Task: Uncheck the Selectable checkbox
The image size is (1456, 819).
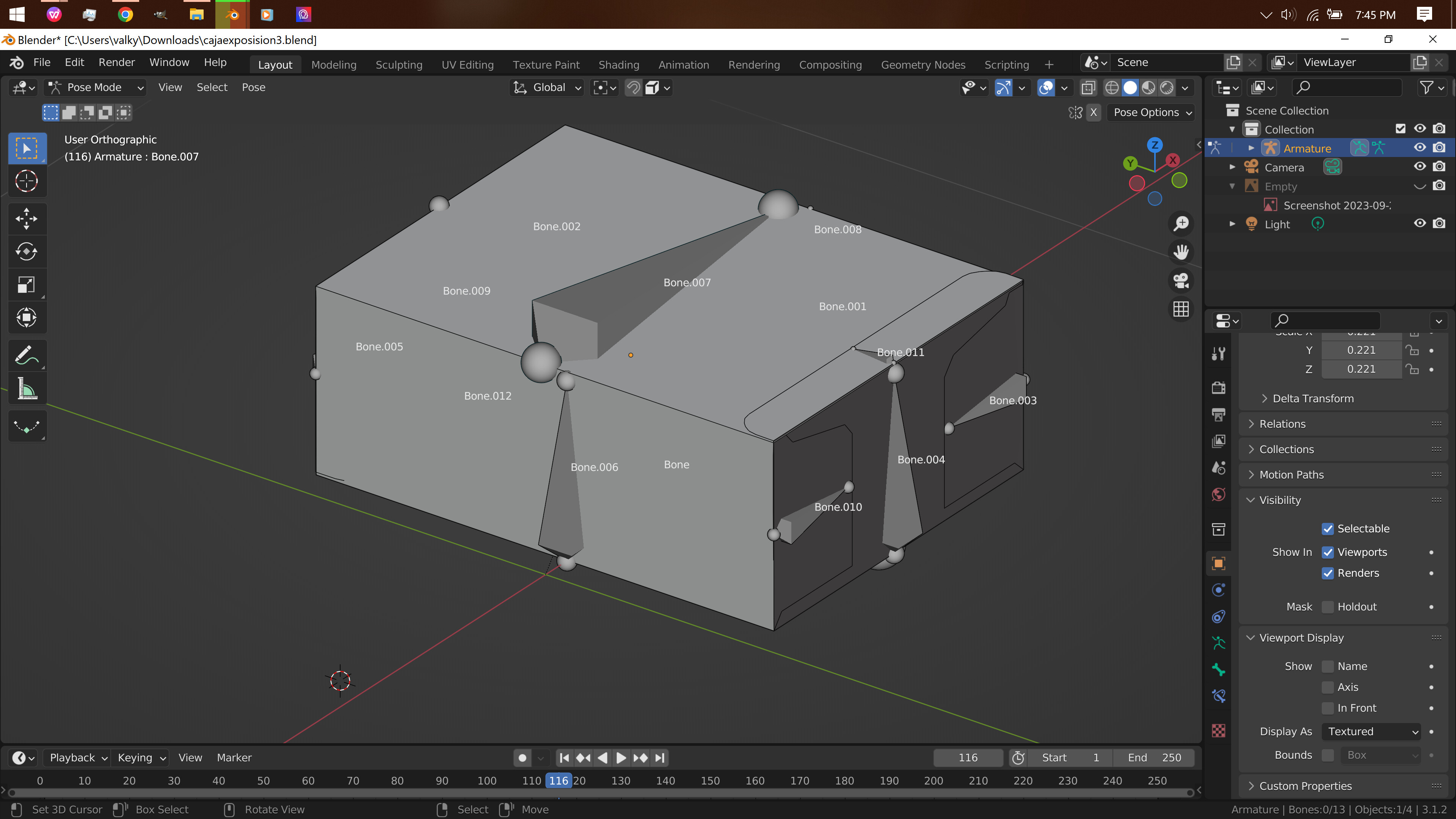Action: 1328,529
